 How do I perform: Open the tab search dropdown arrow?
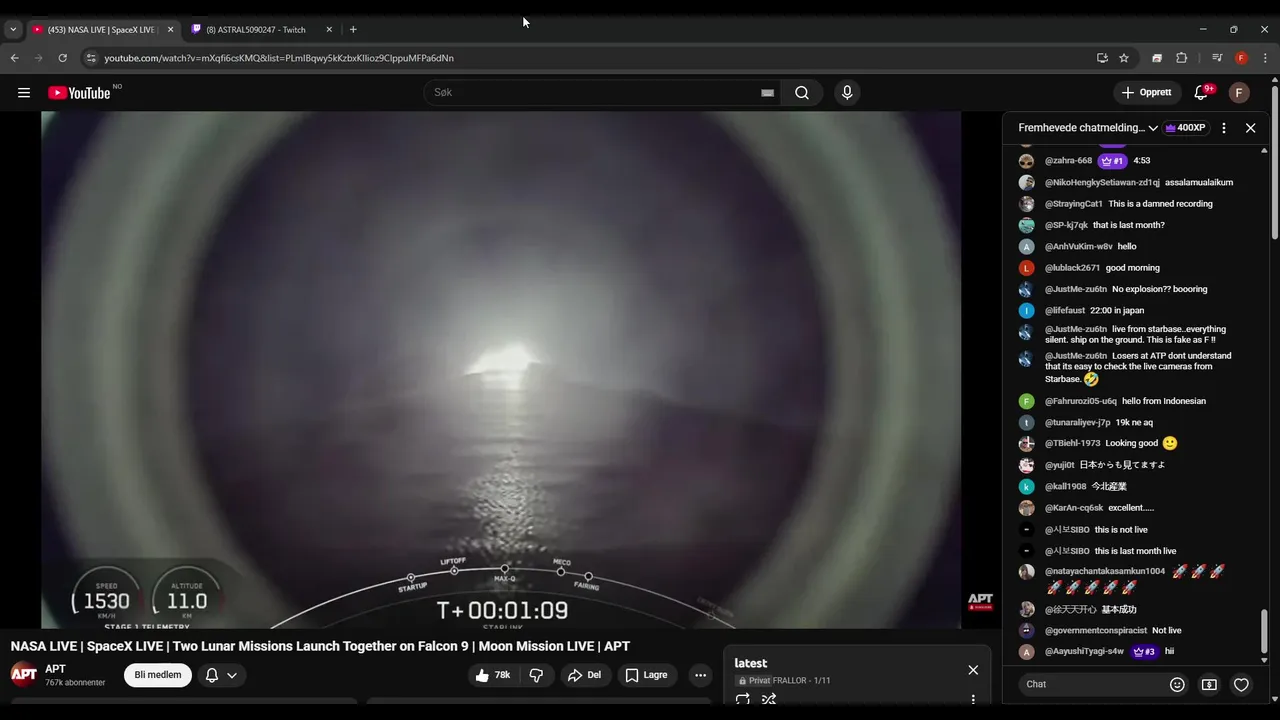click(x=13, y=30)
